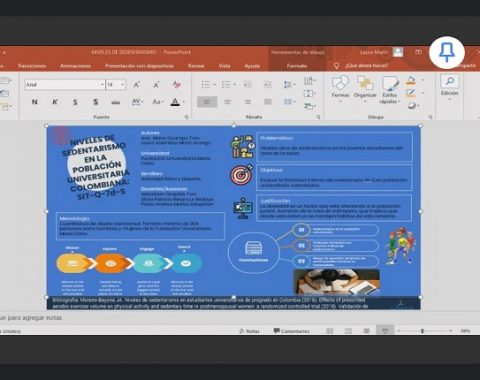Screen dimensions: 480x380
Task: Switch to the Transiciones tab
Action: tap(32, 66)
